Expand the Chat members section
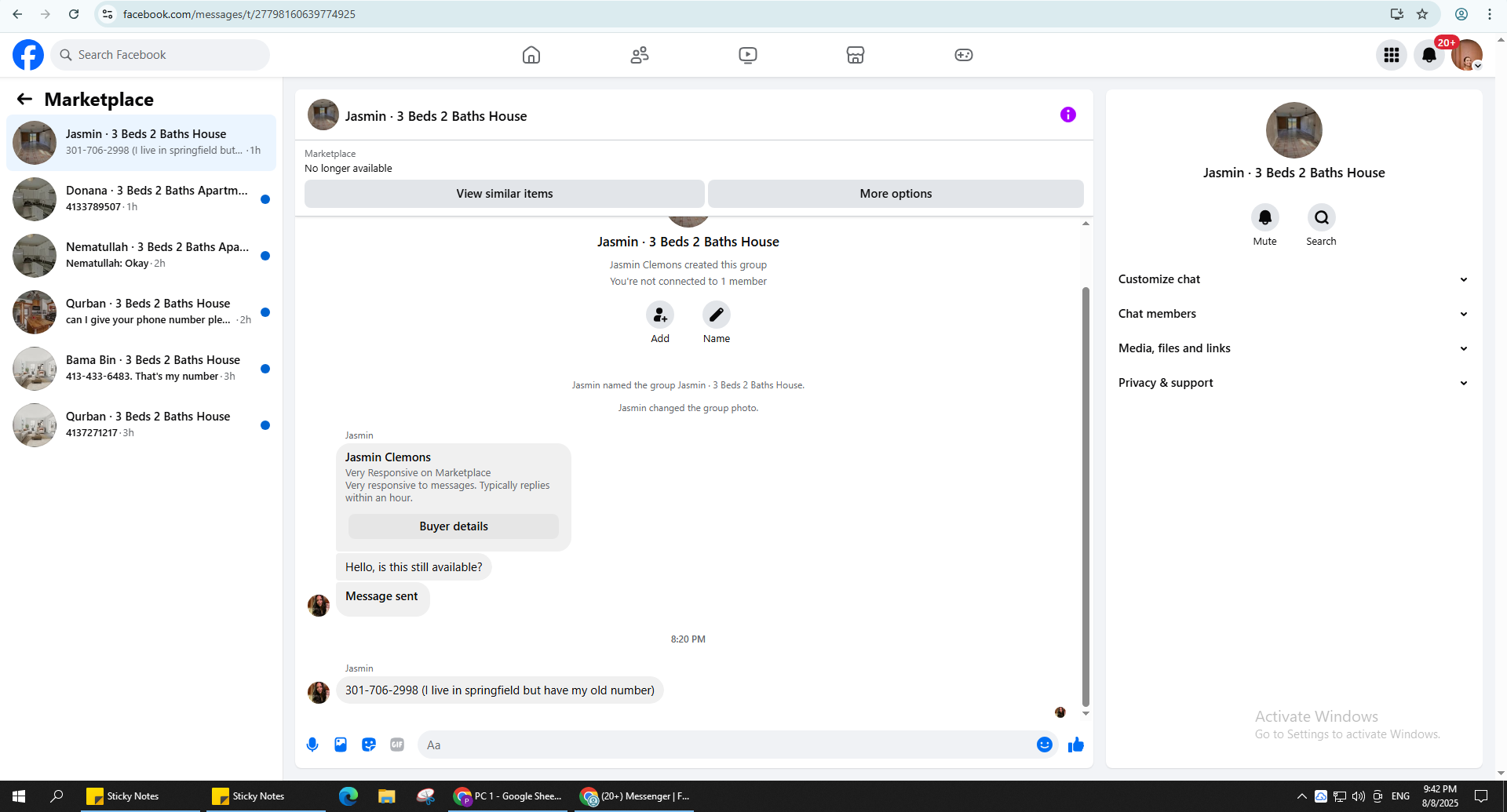 tap(1293, 314)
